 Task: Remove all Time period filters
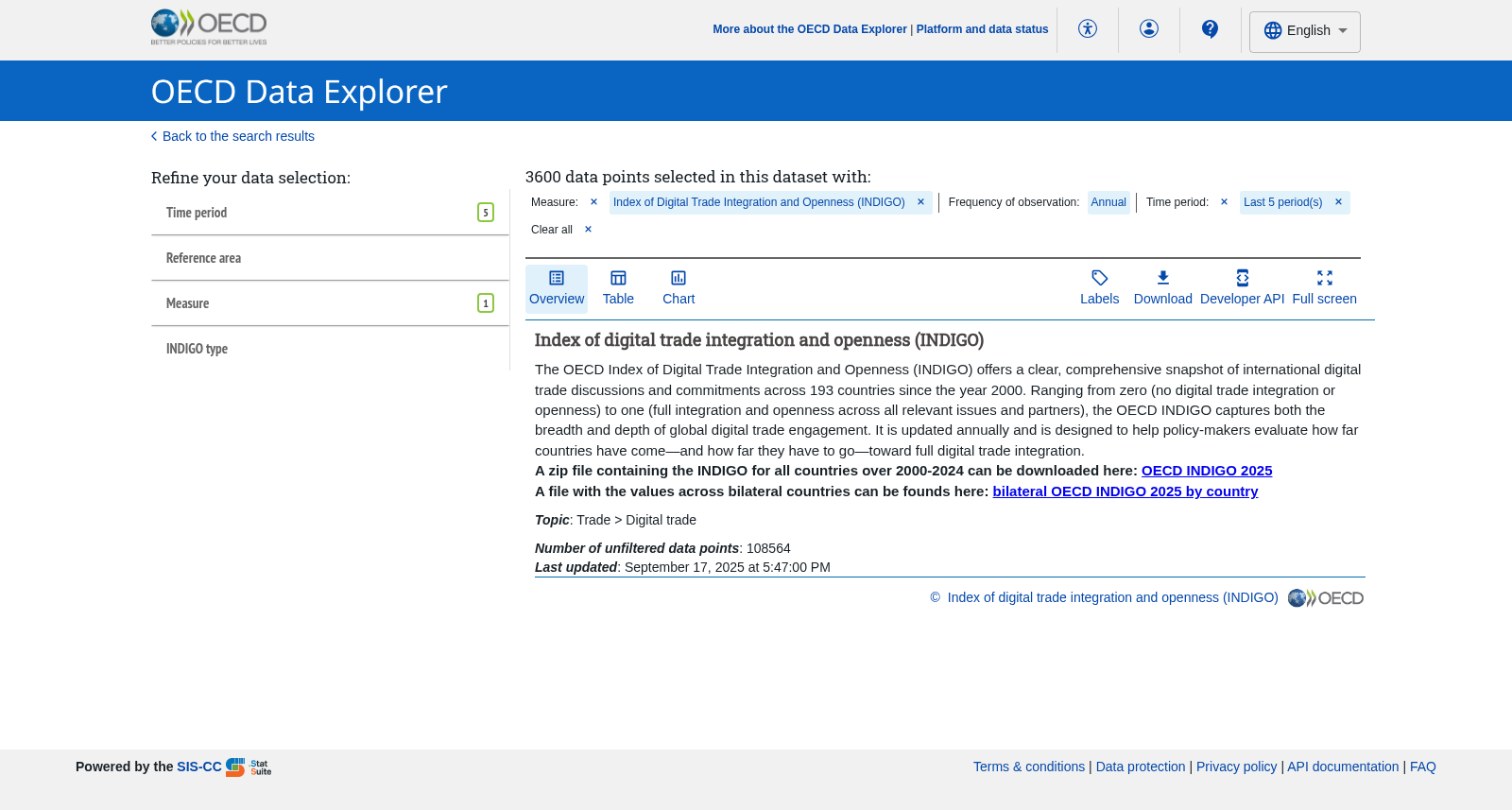point(1224,202)
